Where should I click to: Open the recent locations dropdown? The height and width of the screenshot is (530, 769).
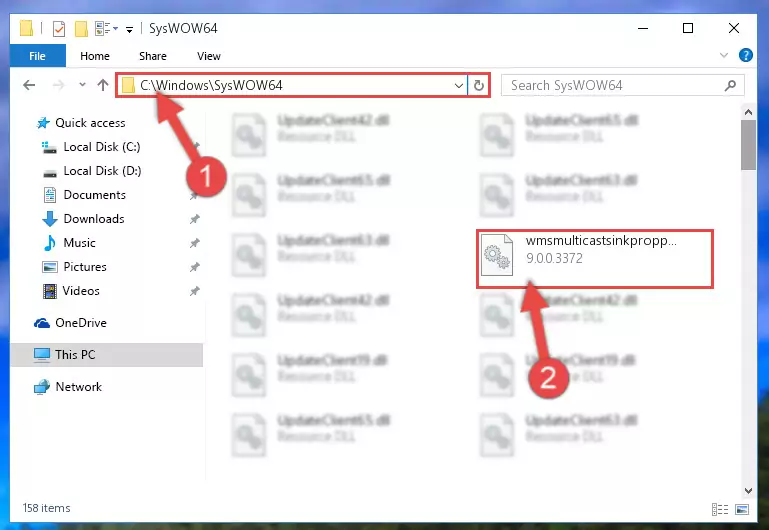coord(82,85)
